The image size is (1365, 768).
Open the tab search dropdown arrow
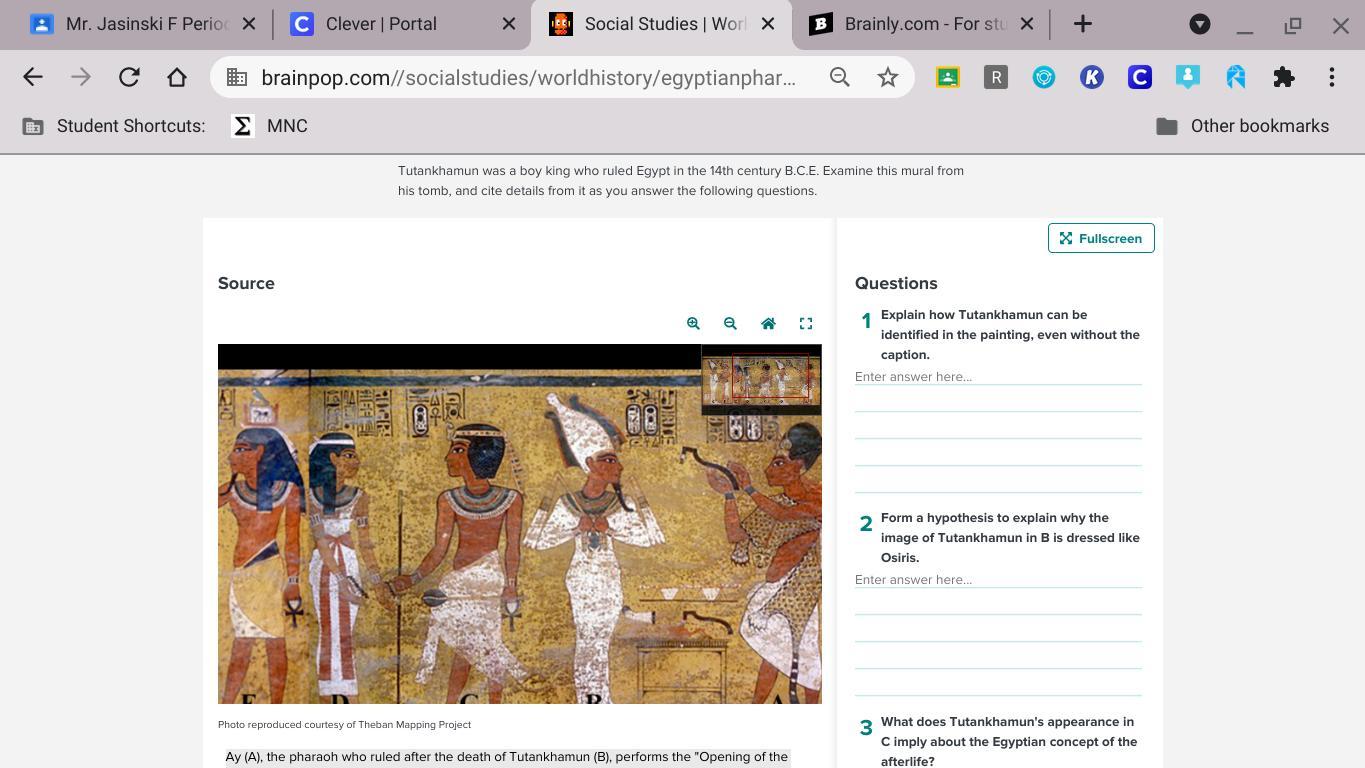point(1199,25)
